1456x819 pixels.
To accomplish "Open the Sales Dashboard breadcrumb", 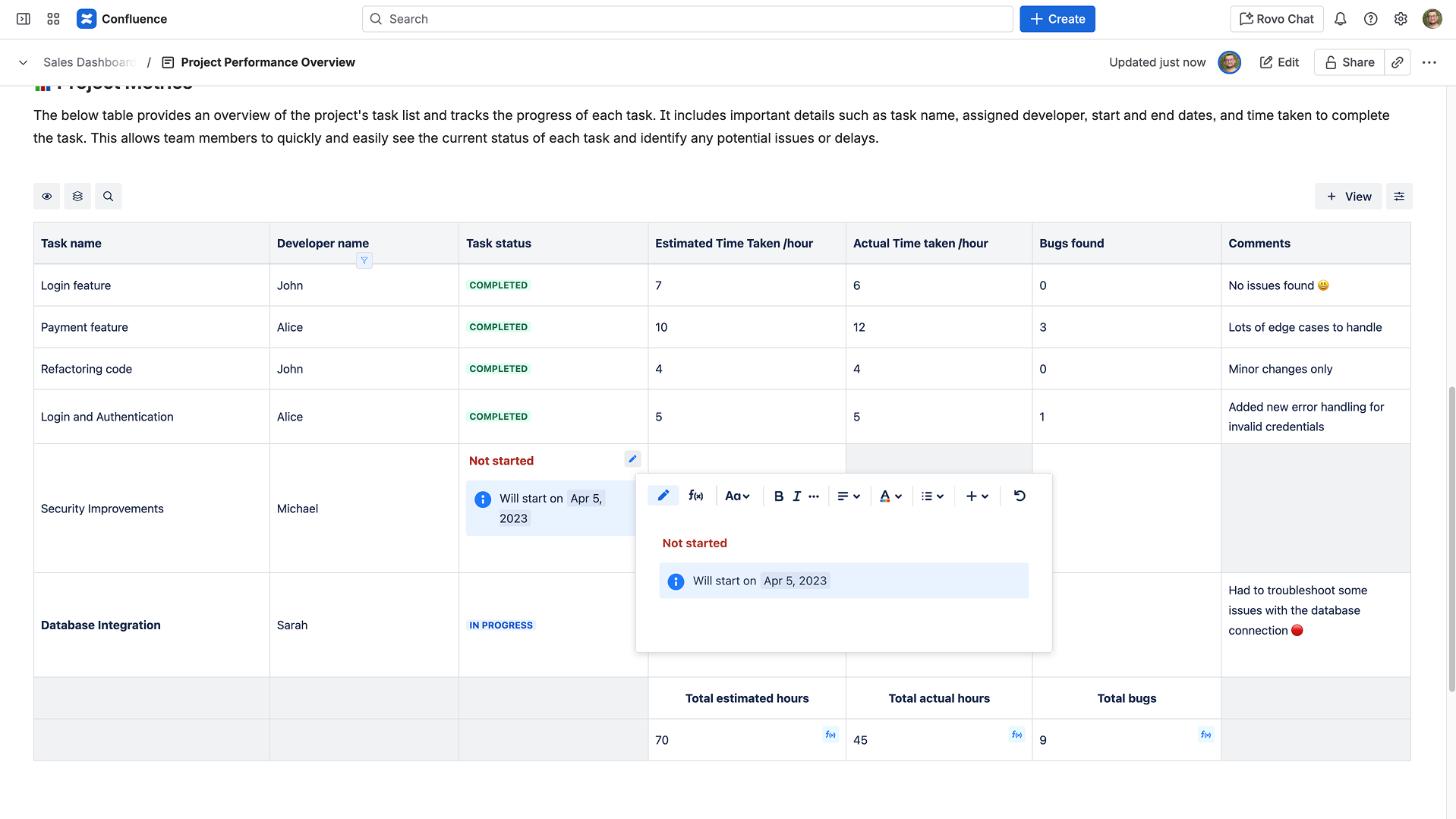I will (x=89, y=62).
